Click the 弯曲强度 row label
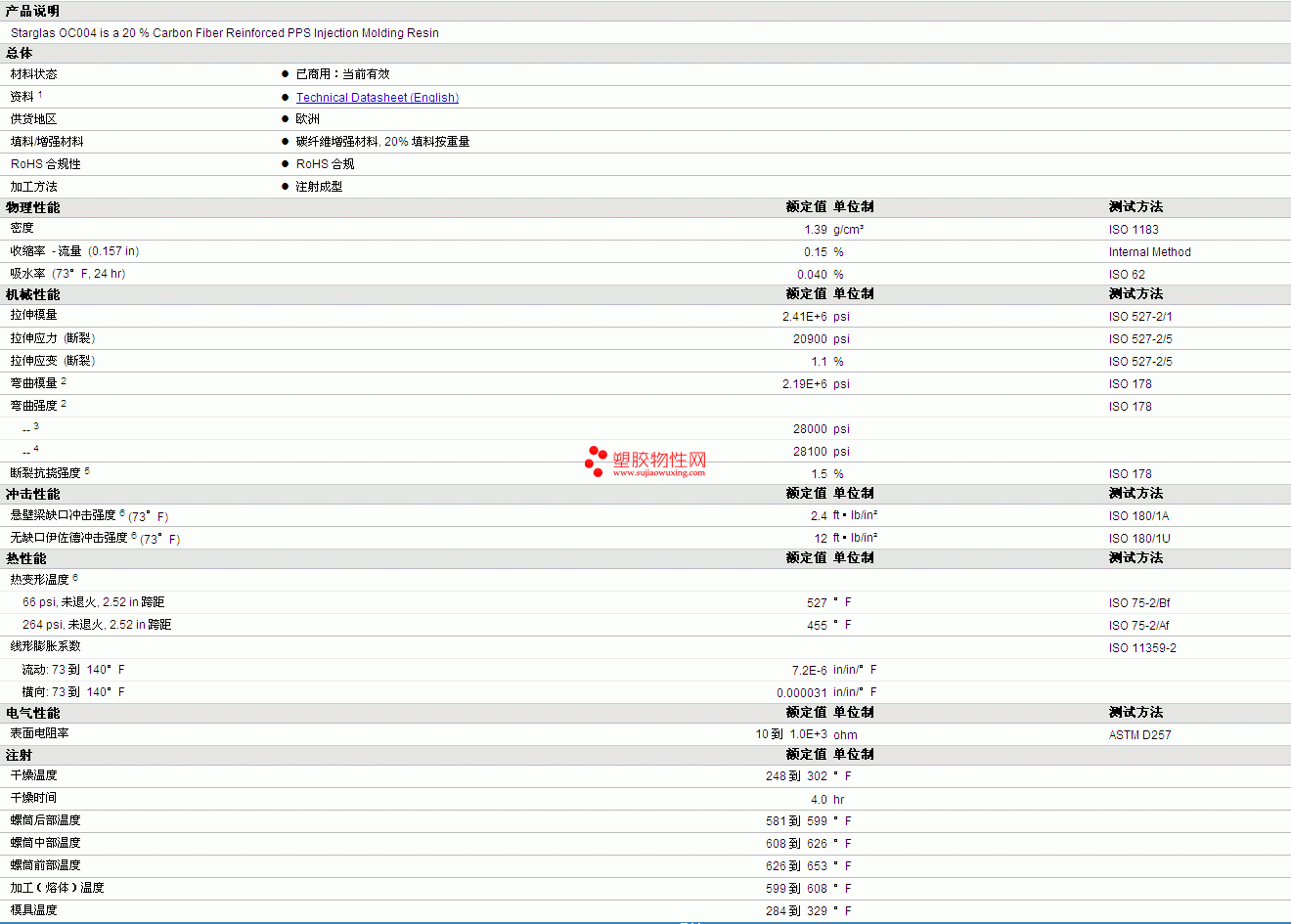This screenshot has width=1291, height=924. [34, 406]
